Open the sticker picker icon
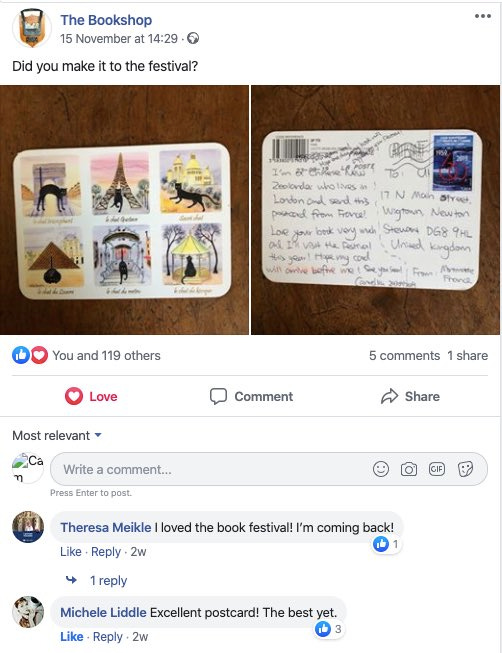 click(x=465, y=469)
